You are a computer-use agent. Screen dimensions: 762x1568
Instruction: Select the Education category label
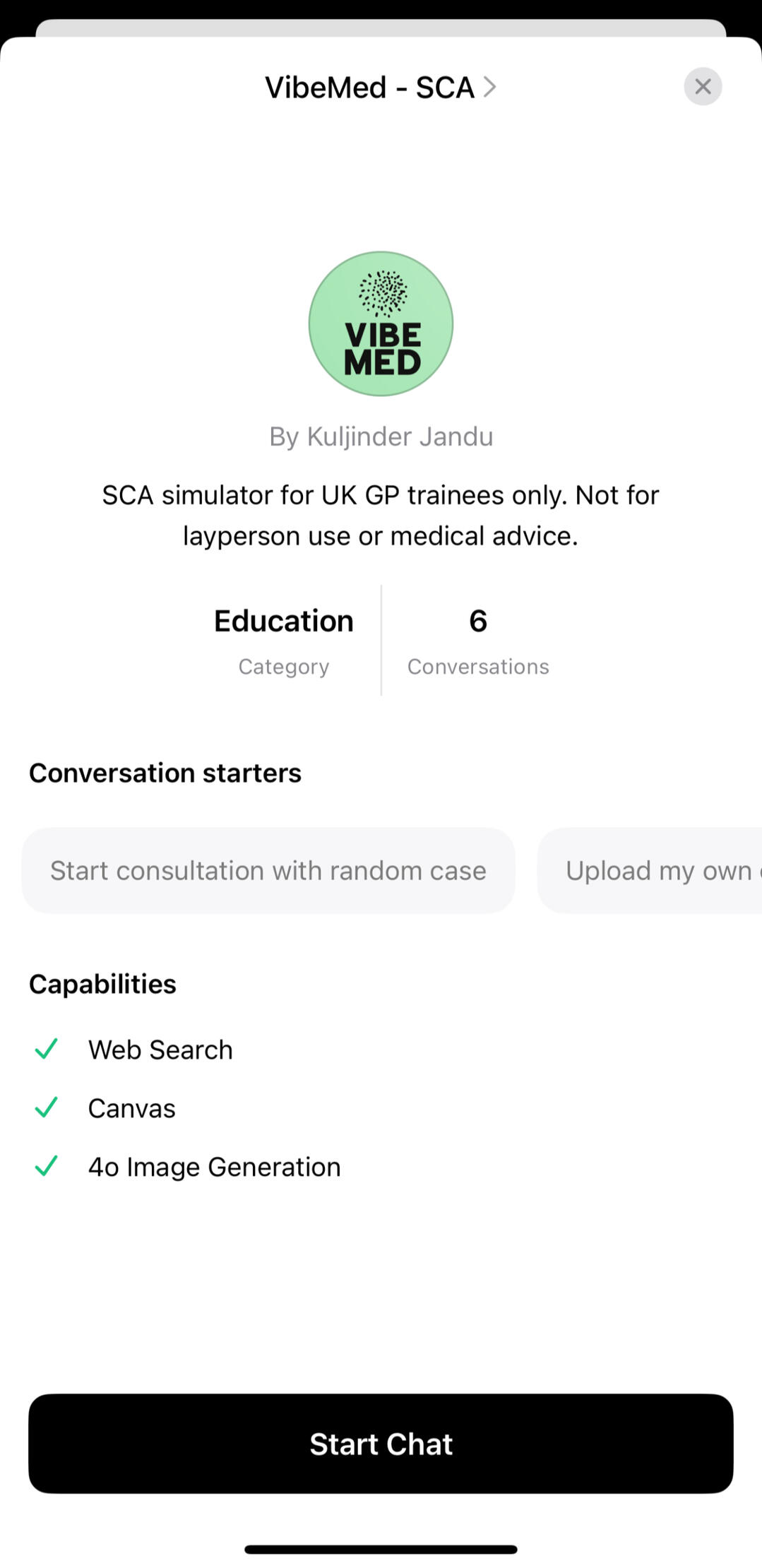pyautogui.click(x=284, y=622)
